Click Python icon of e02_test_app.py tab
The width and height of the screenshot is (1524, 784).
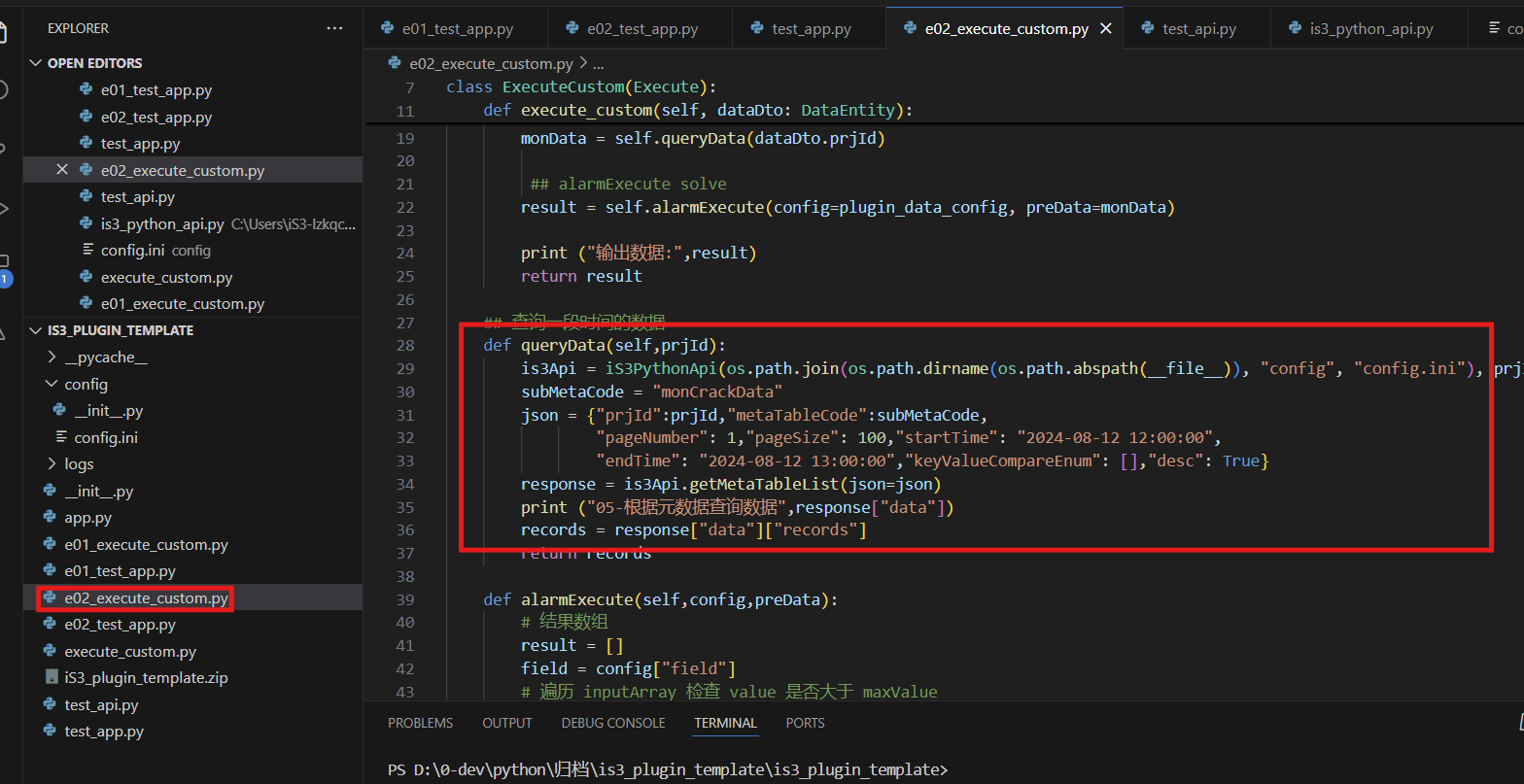coord(572,29)
